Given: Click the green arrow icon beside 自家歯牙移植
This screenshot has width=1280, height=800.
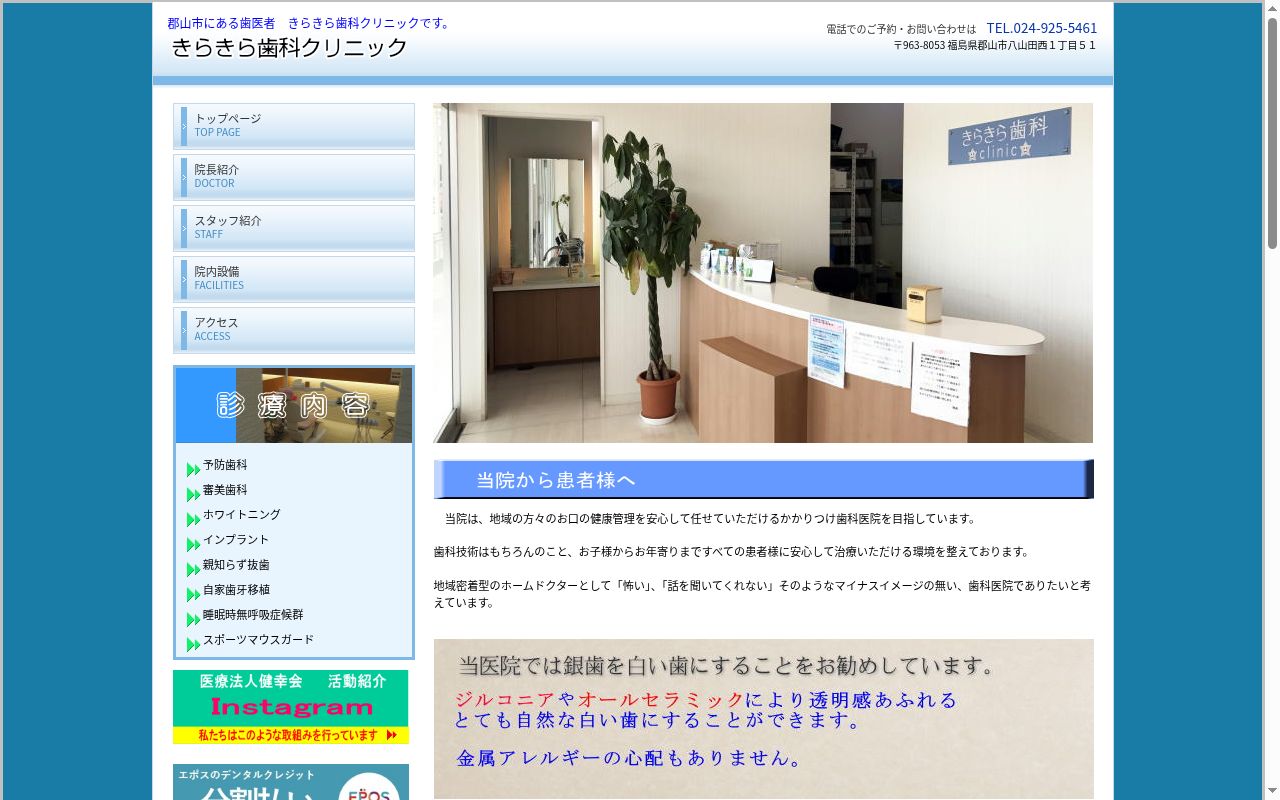Looking at the screenshot, I should [193, 595].
